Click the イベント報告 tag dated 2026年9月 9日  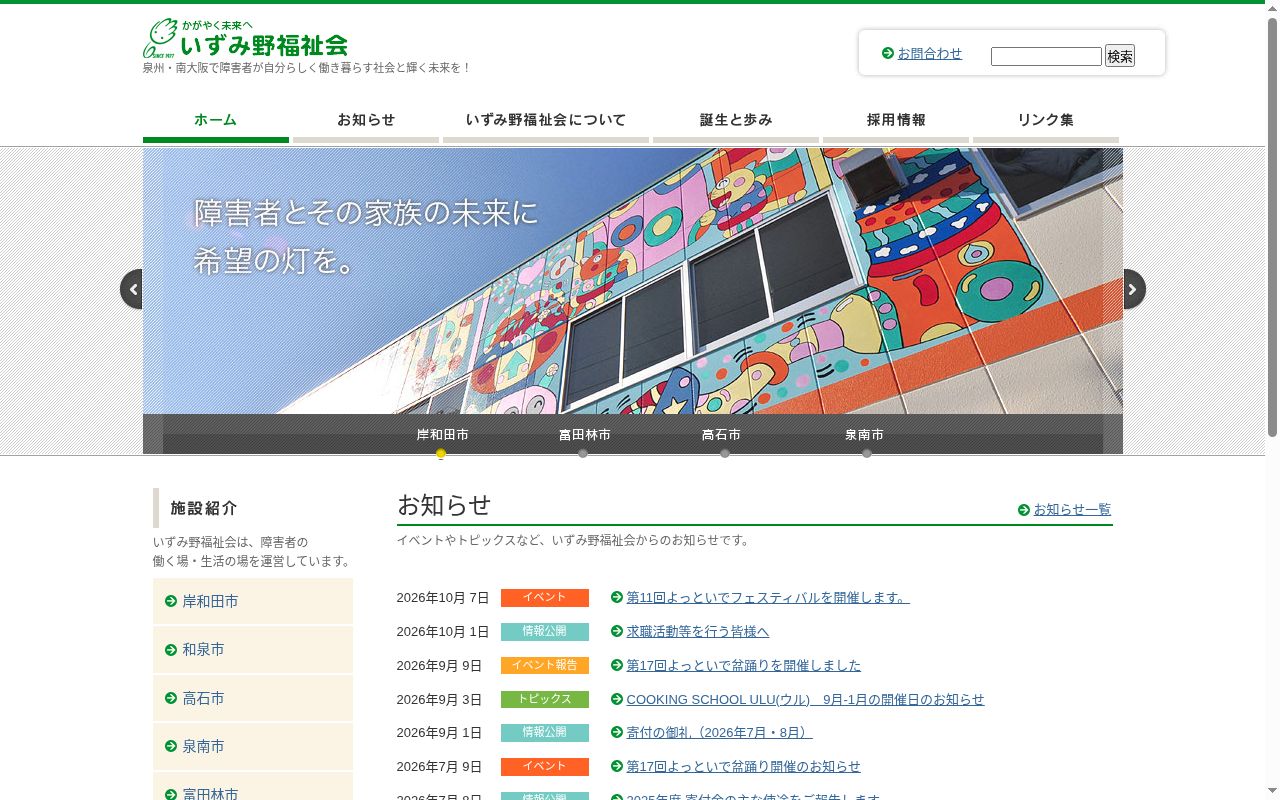tap(545, 666)
